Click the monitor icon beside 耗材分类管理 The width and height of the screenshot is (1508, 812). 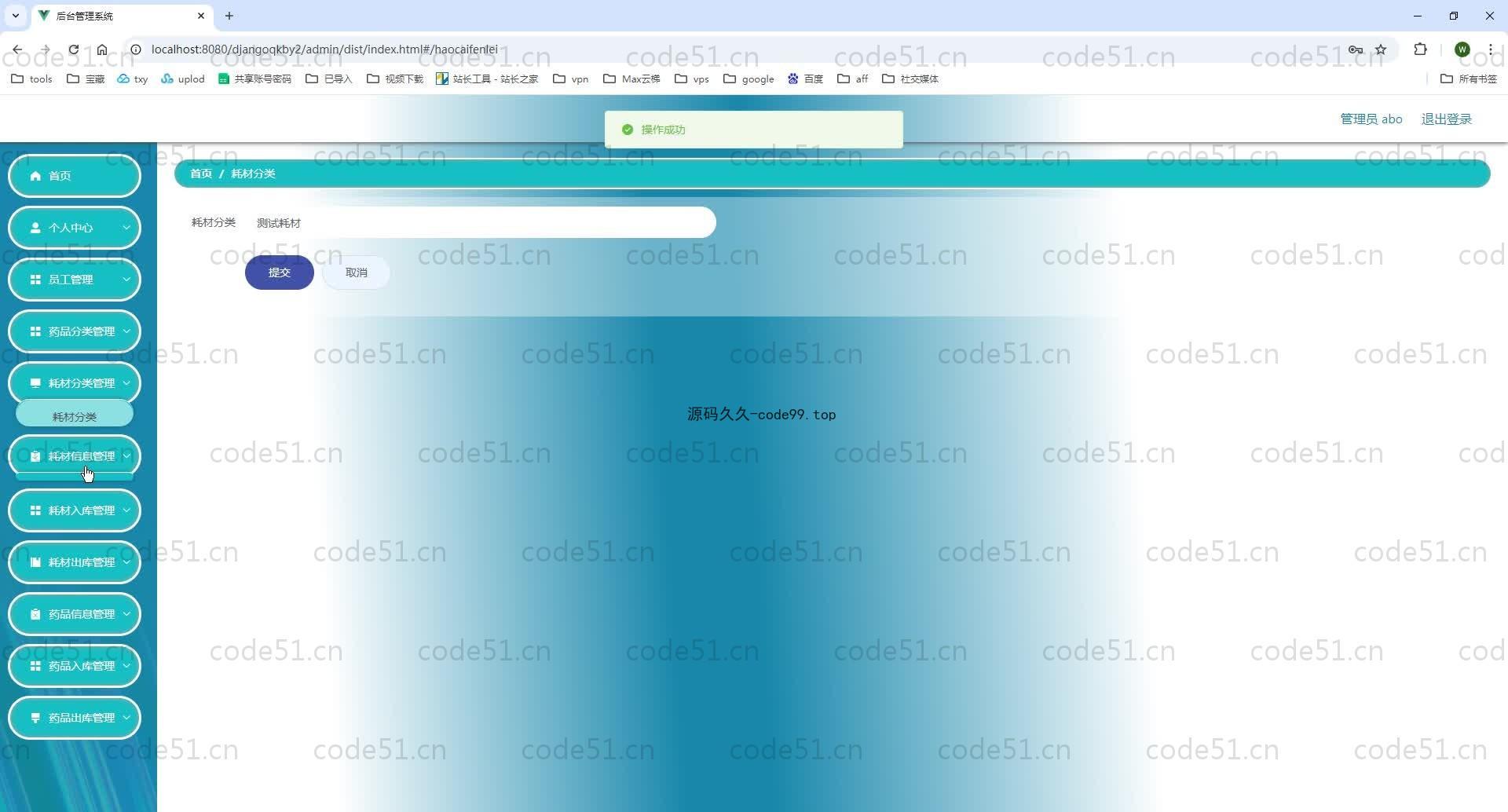35,383
